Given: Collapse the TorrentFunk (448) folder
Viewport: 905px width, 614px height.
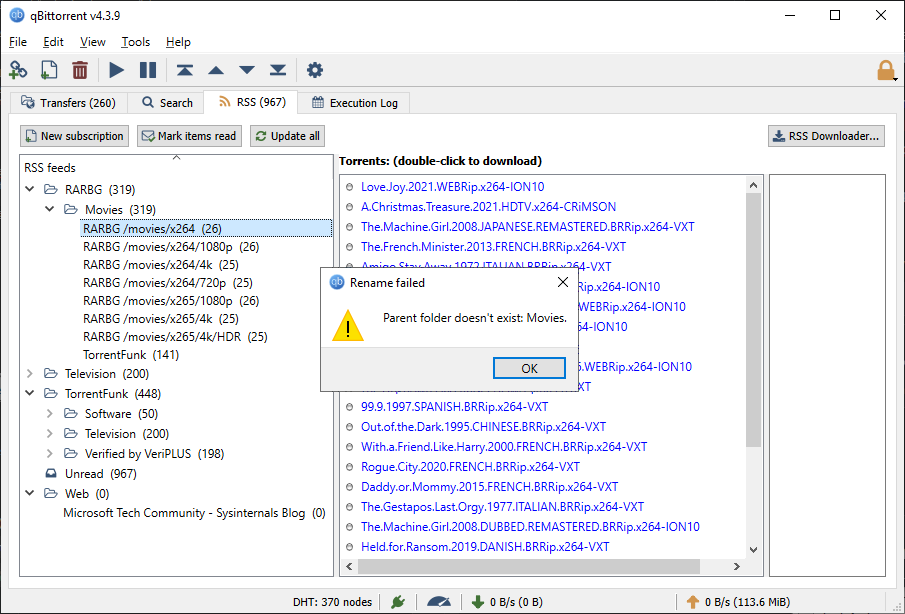Looking at the screenshot, I should click(30, 394).
